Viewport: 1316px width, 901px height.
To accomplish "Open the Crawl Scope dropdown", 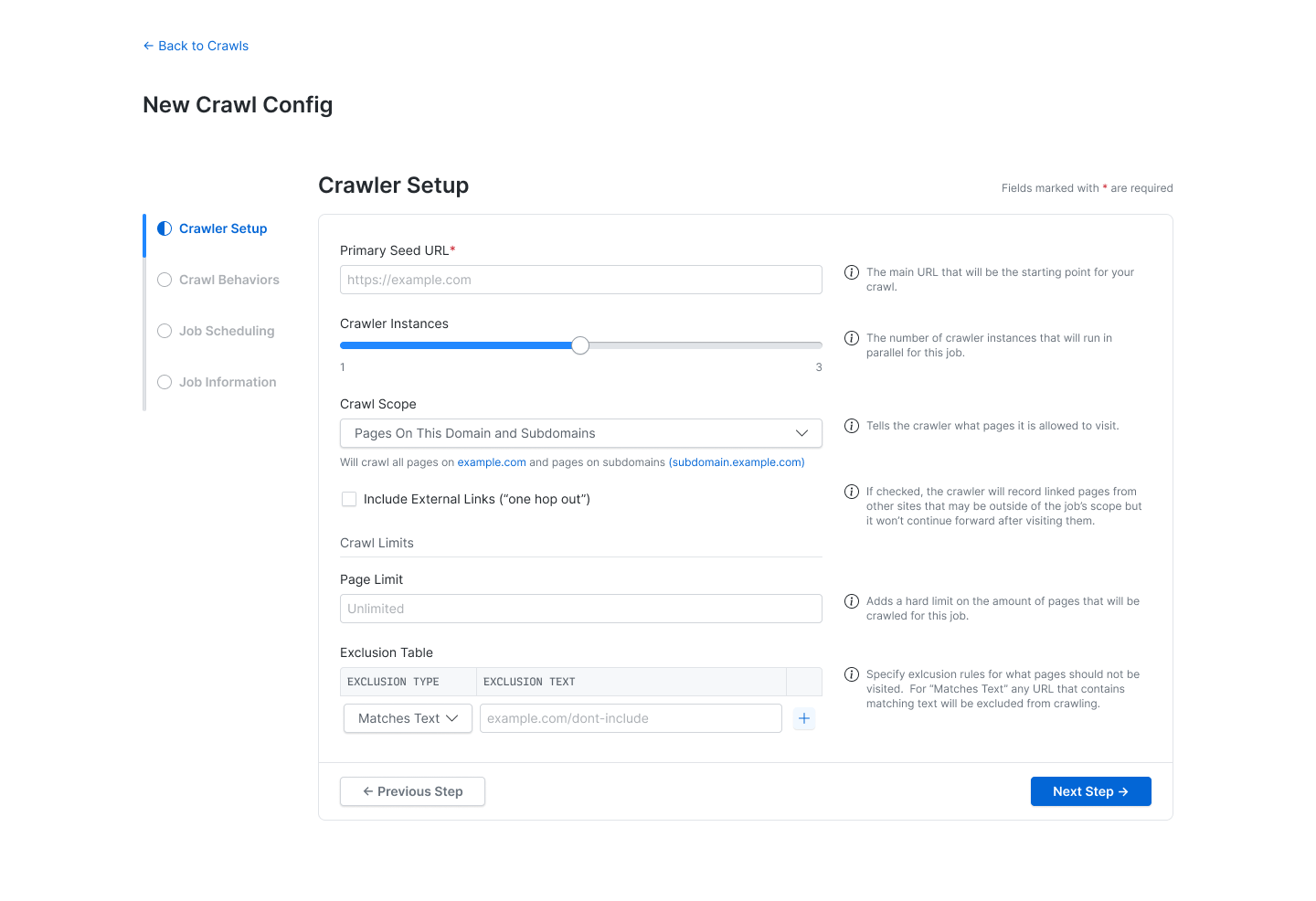I will 580,433.
